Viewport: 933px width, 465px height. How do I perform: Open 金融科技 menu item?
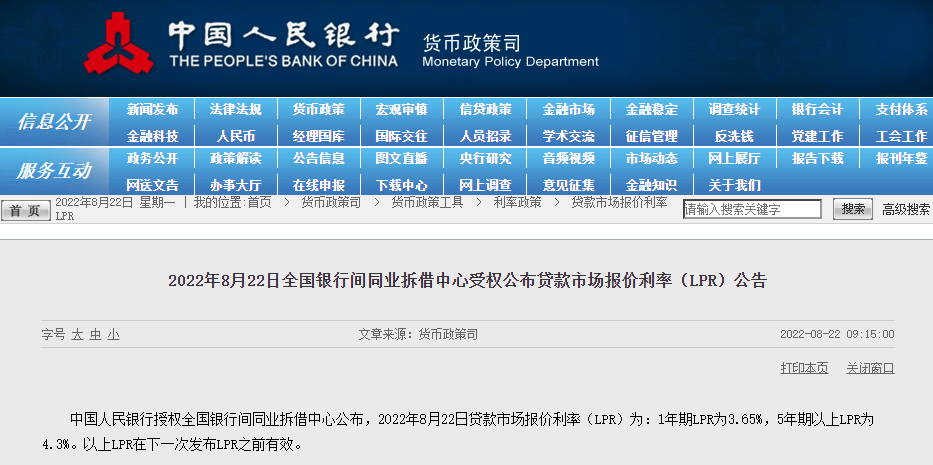152,136
